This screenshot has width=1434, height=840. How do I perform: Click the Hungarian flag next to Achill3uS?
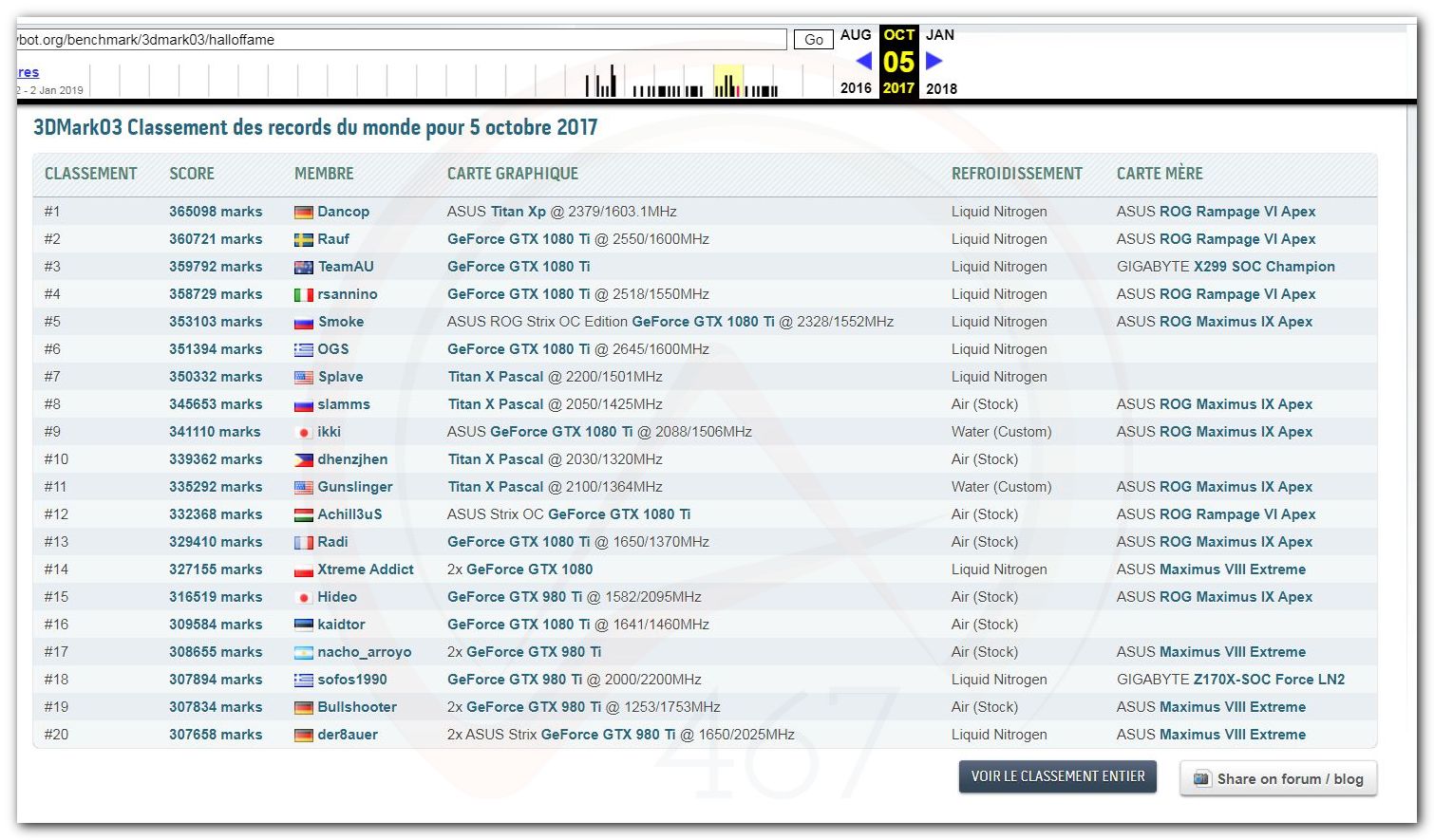[x=304, y=515]
